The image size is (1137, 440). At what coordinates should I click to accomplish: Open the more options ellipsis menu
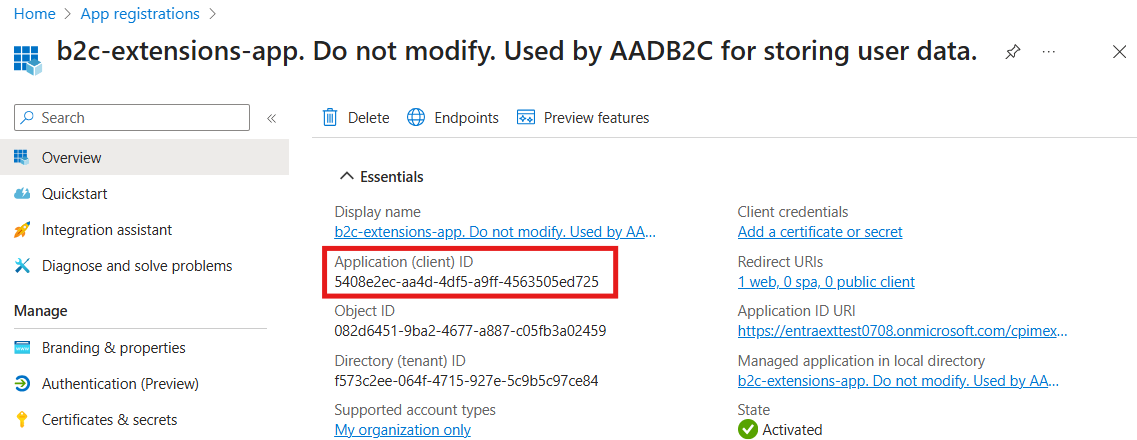tap(1049, 52)
